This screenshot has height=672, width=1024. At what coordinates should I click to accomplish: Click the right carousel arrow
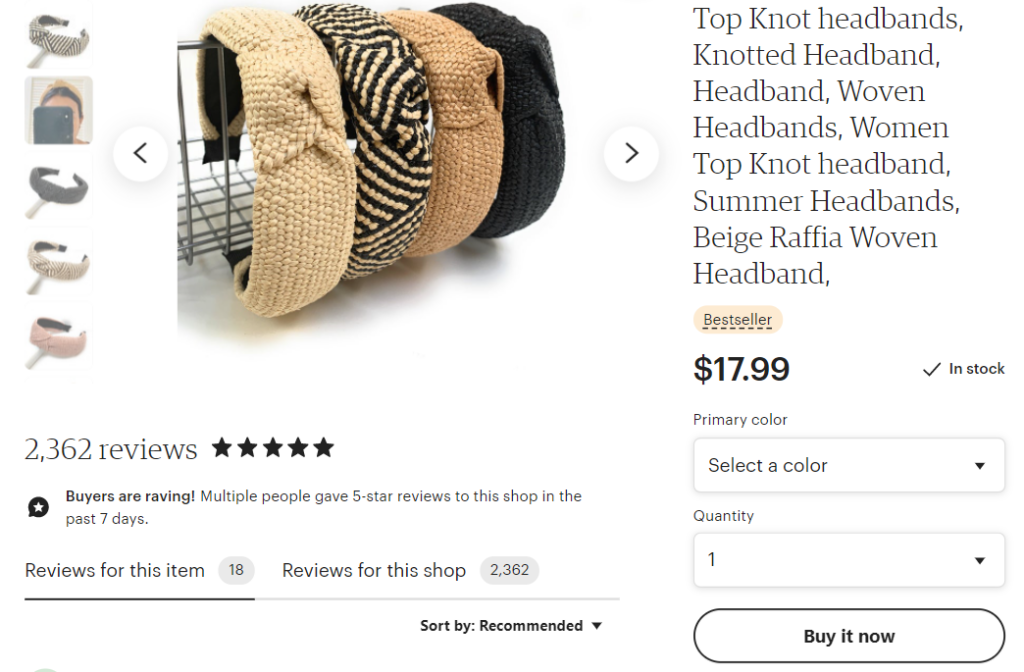[631, 152]
